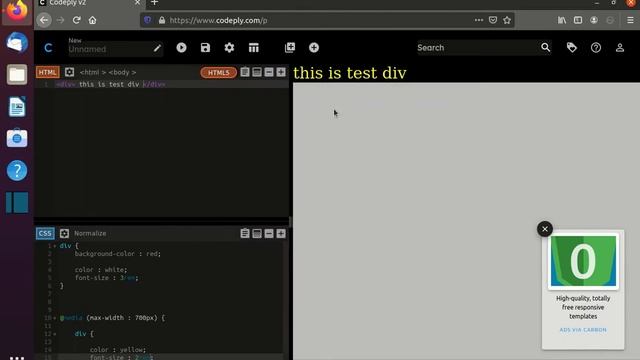Click the CSS panel layout toggle icon
The image size is (640, 360).
(x=257, y=233)
